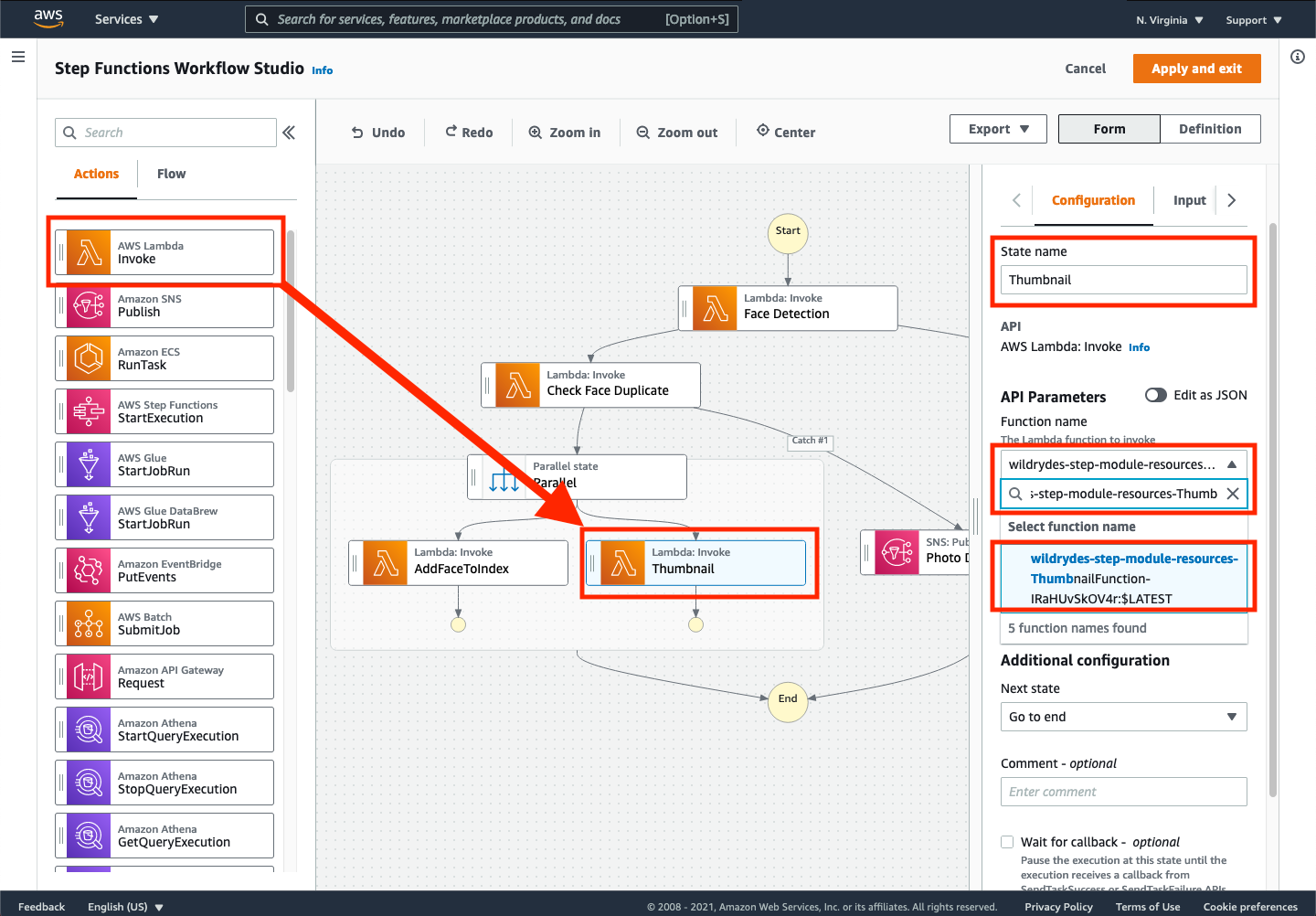Select the Athena StartQueryExecution icon
1316x916 pixels.
pyautogui.click(x=89, y=730)
